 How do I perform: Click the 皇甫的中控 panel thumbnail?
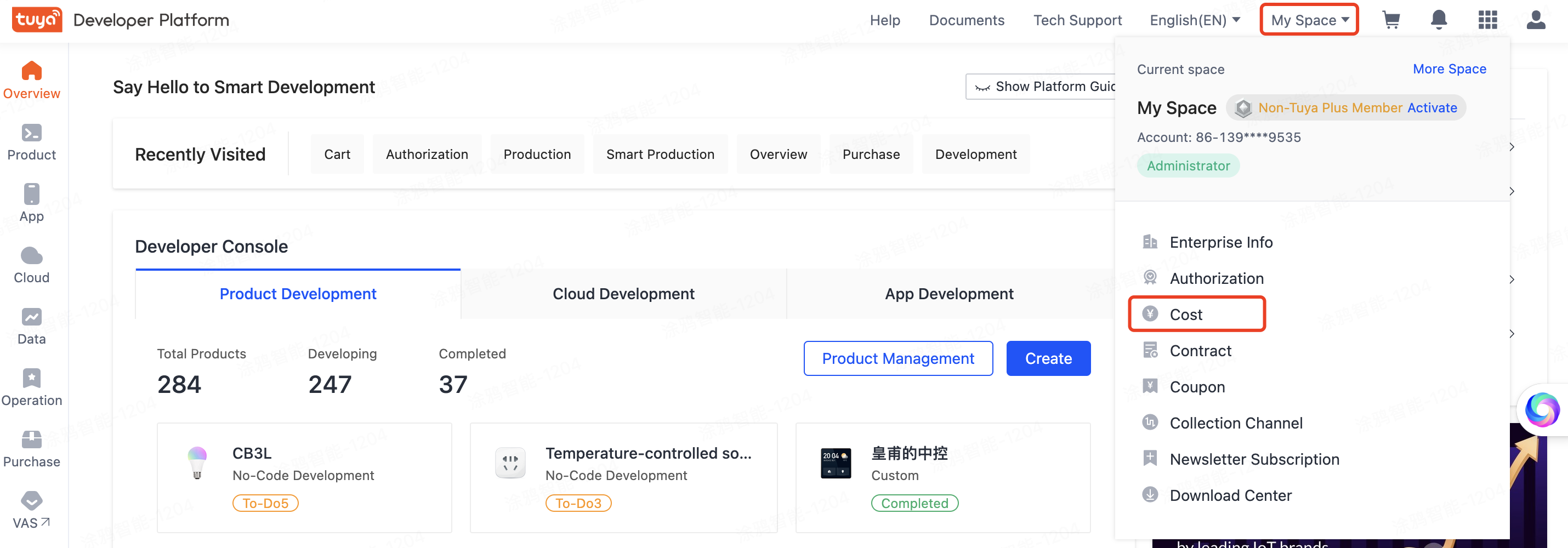point(836,464)
